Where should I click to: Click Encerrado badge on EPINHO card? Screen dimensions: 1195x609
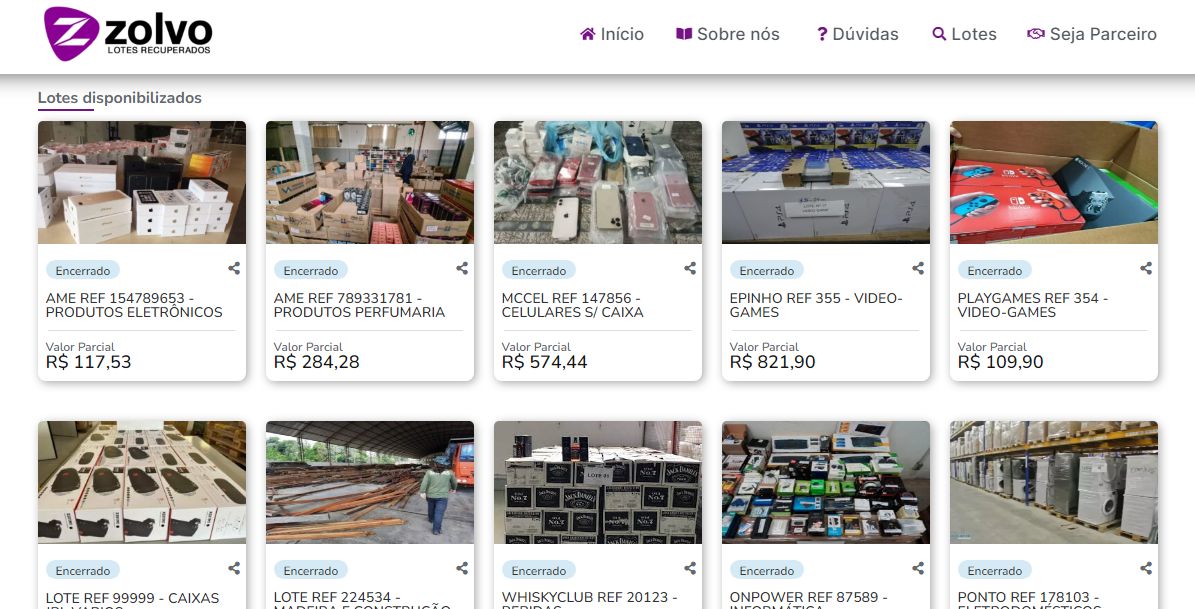coord(766,271)
